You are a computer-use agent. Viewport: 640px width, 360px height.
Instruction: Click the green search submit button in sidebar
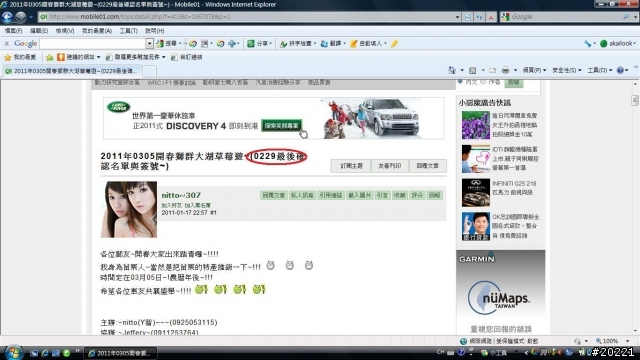tap(513, 82)
